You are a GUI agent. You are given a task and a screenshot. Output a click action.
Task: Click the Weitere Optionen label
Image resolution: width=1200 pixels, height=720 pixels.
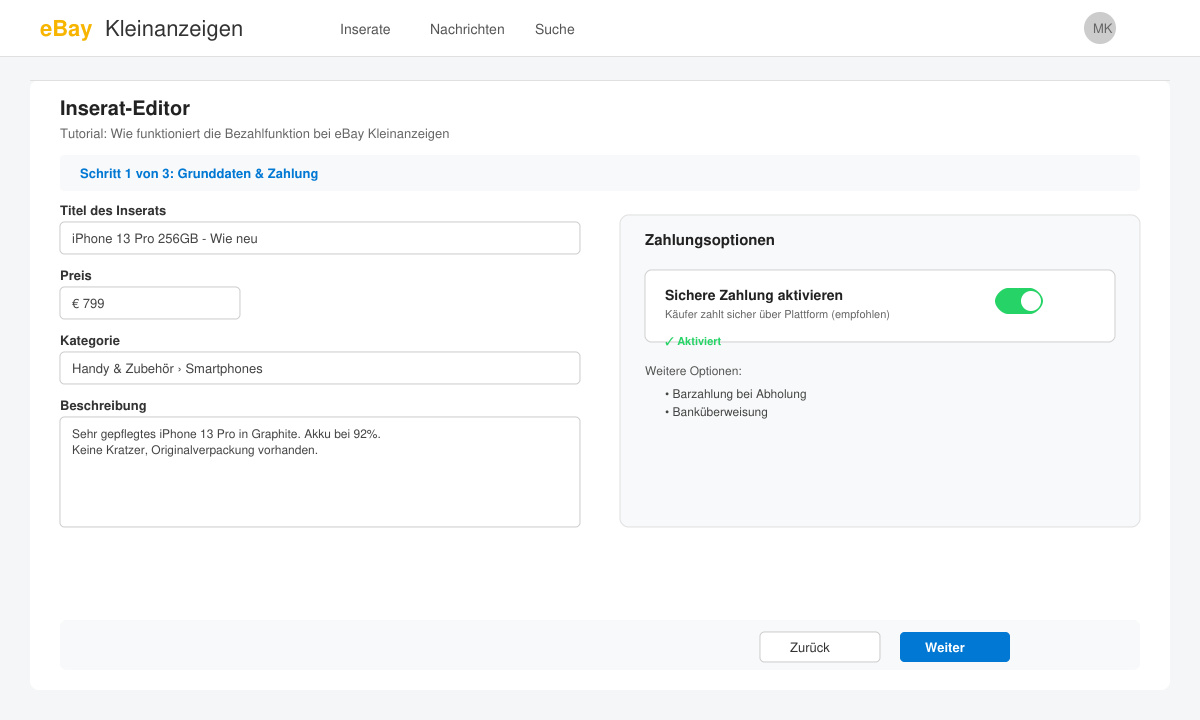[x=693, y=371]
